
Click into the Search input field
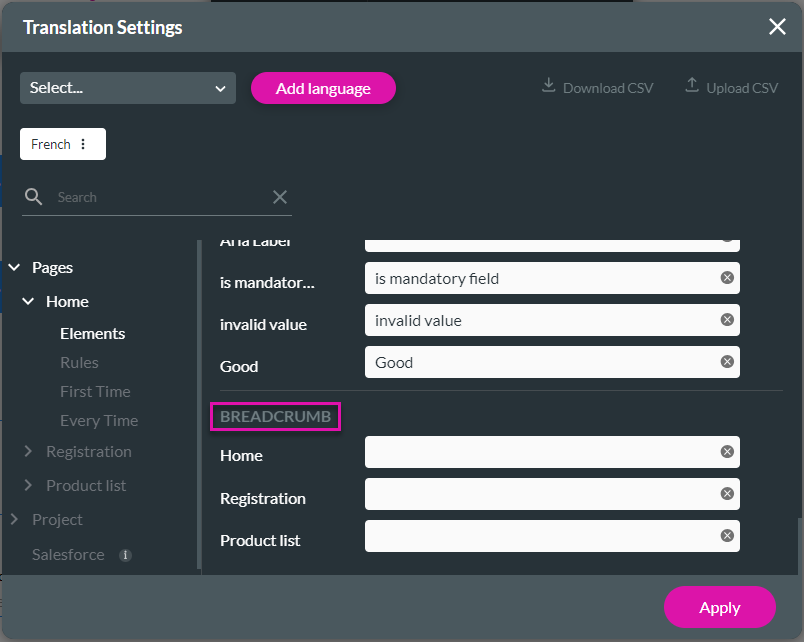tap(160, 197)
